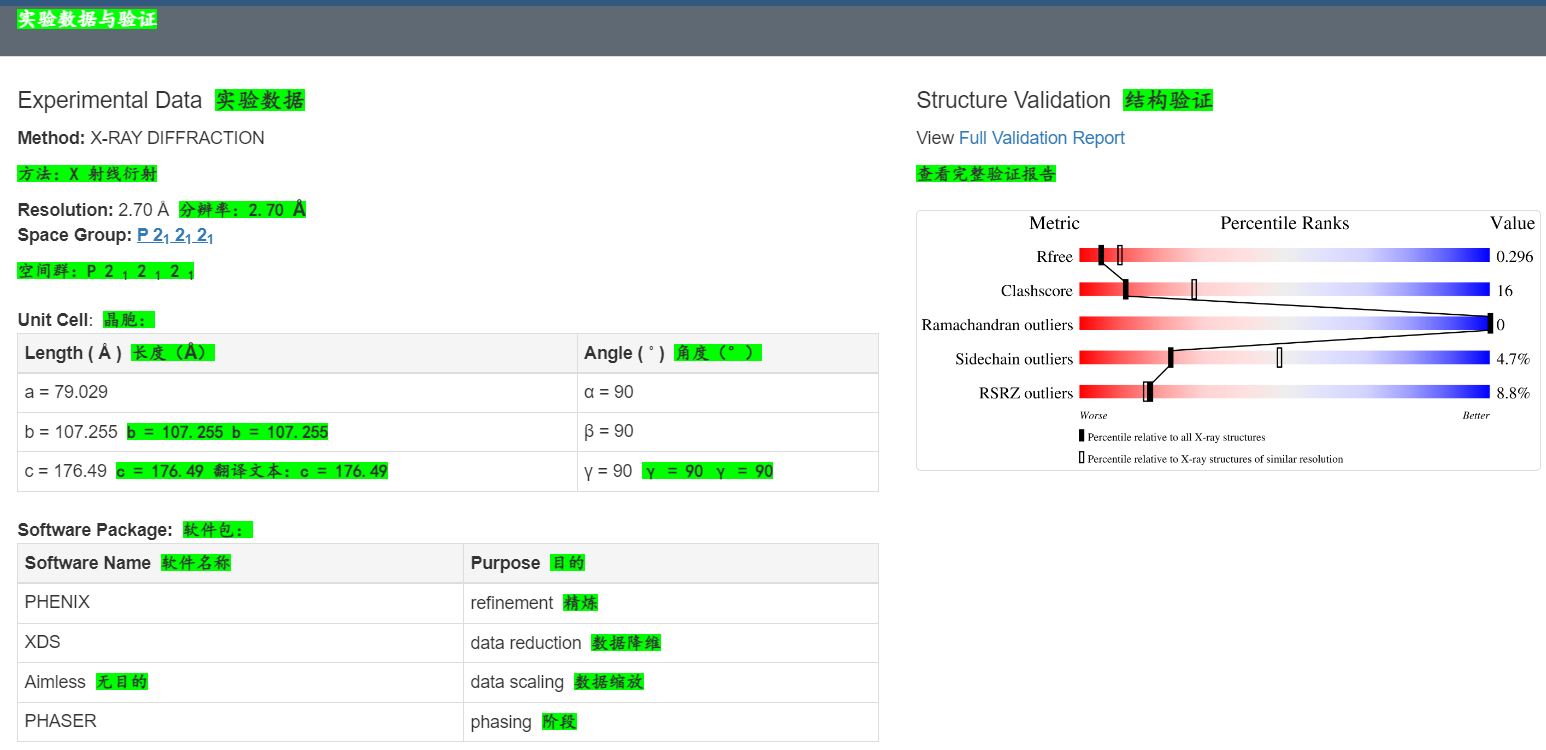Click the Rfree percentile bar
This screenshot has width=1546, height=750.
1284,256
